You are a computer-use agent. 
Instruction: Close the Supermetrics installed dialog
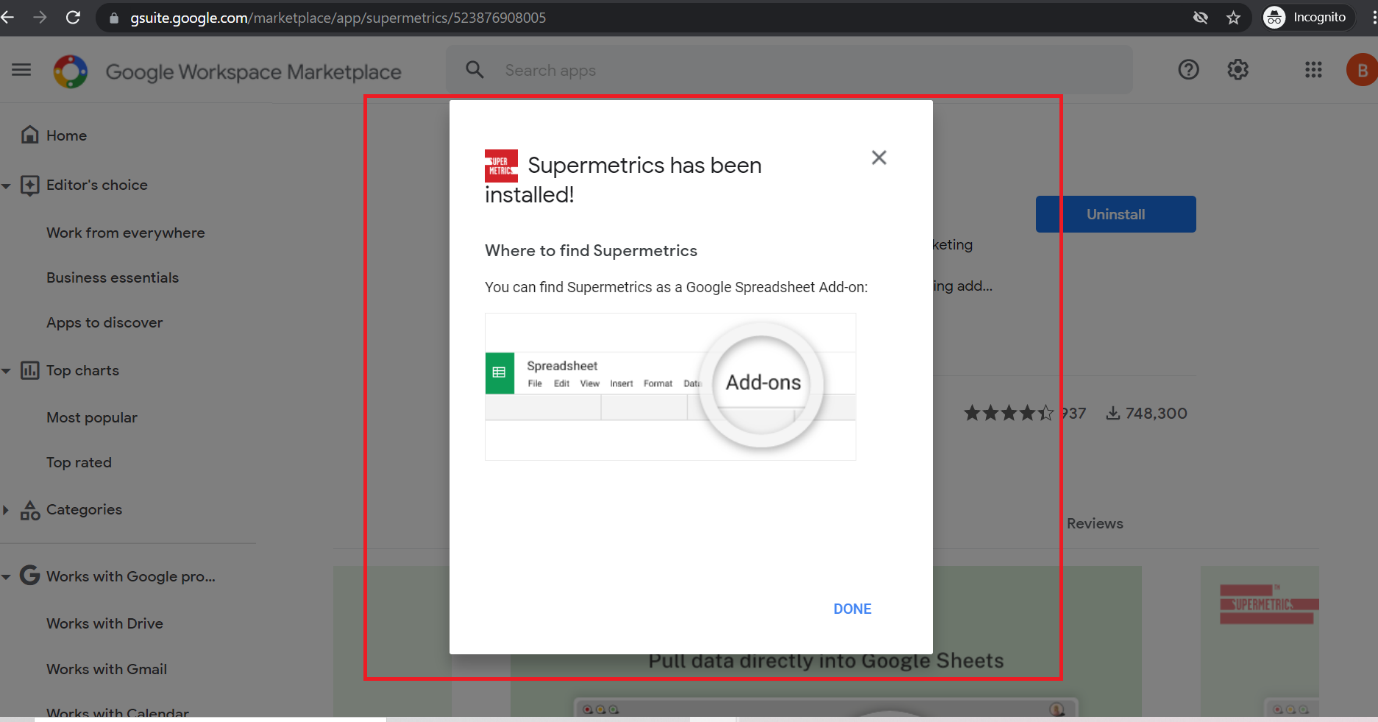[x=879, y=157]
